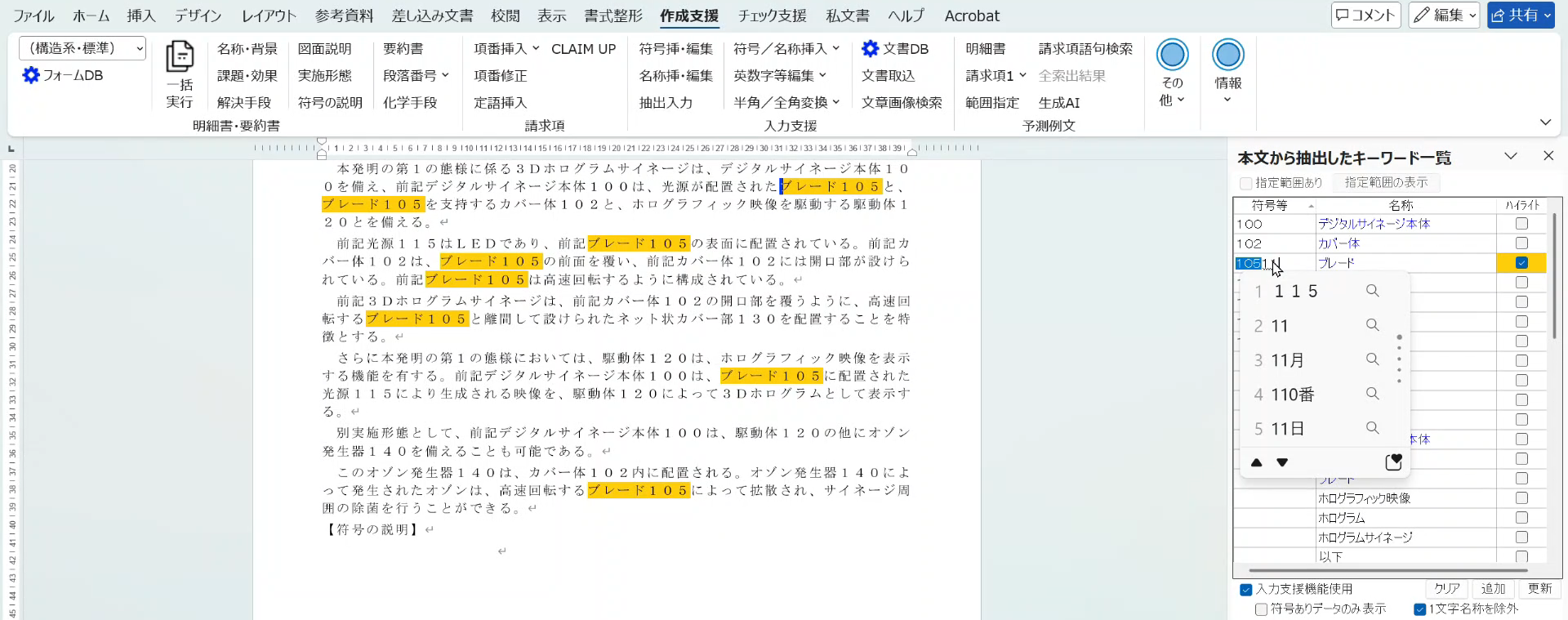Switch to 挿入 tab
Viewport: 1568px width, 620px height.
coord(141,16)
